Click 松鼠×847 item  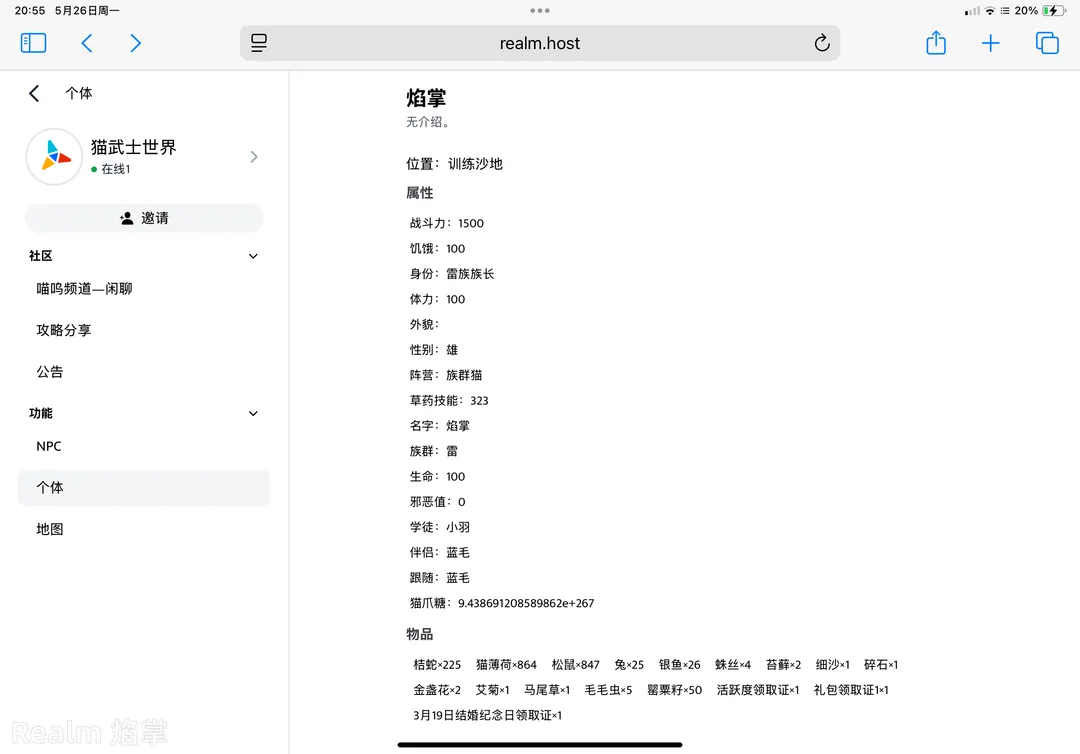[575, 664]
